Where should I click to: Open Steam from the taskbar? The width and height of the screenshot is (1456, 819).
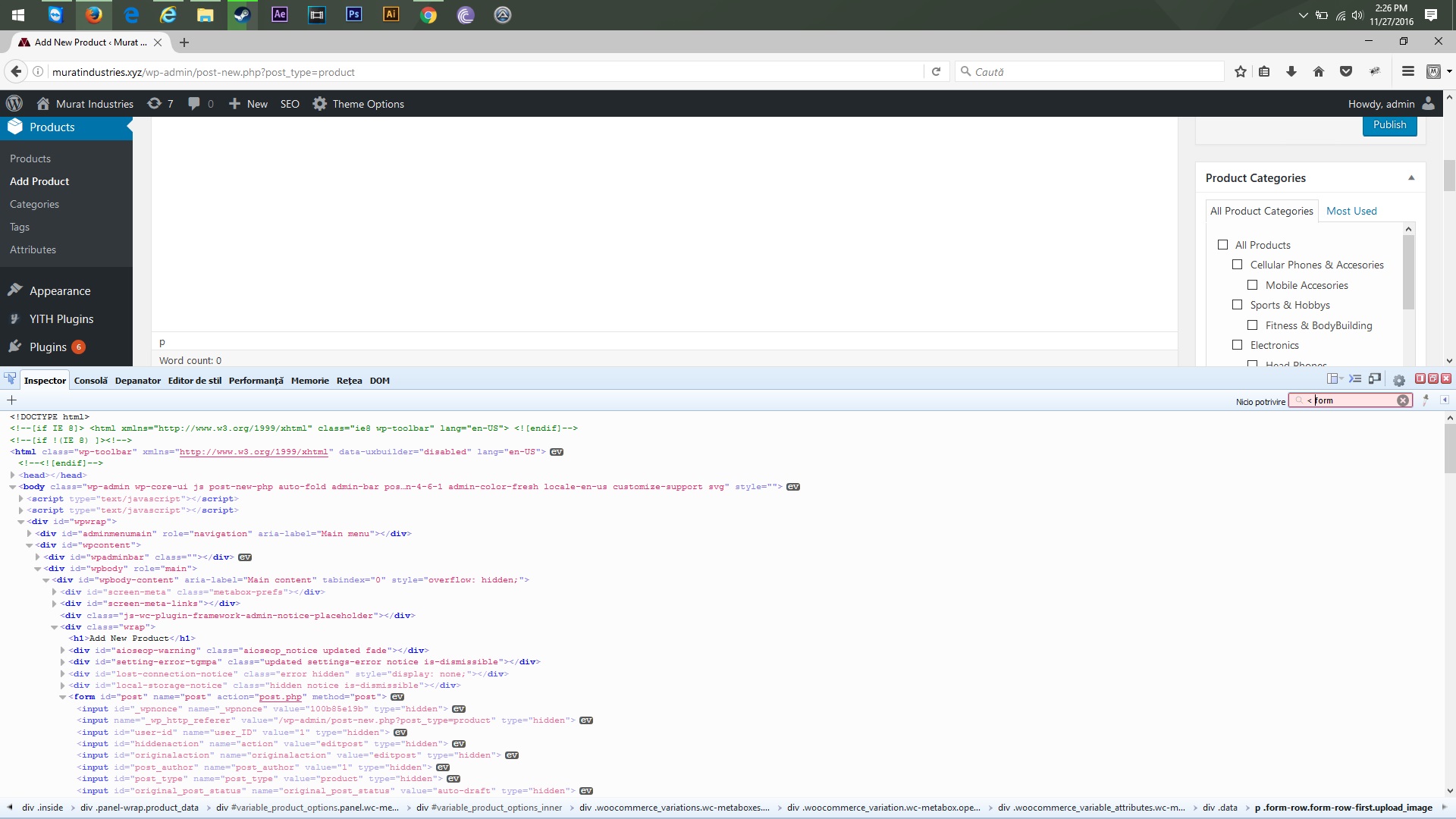[242, 14]
